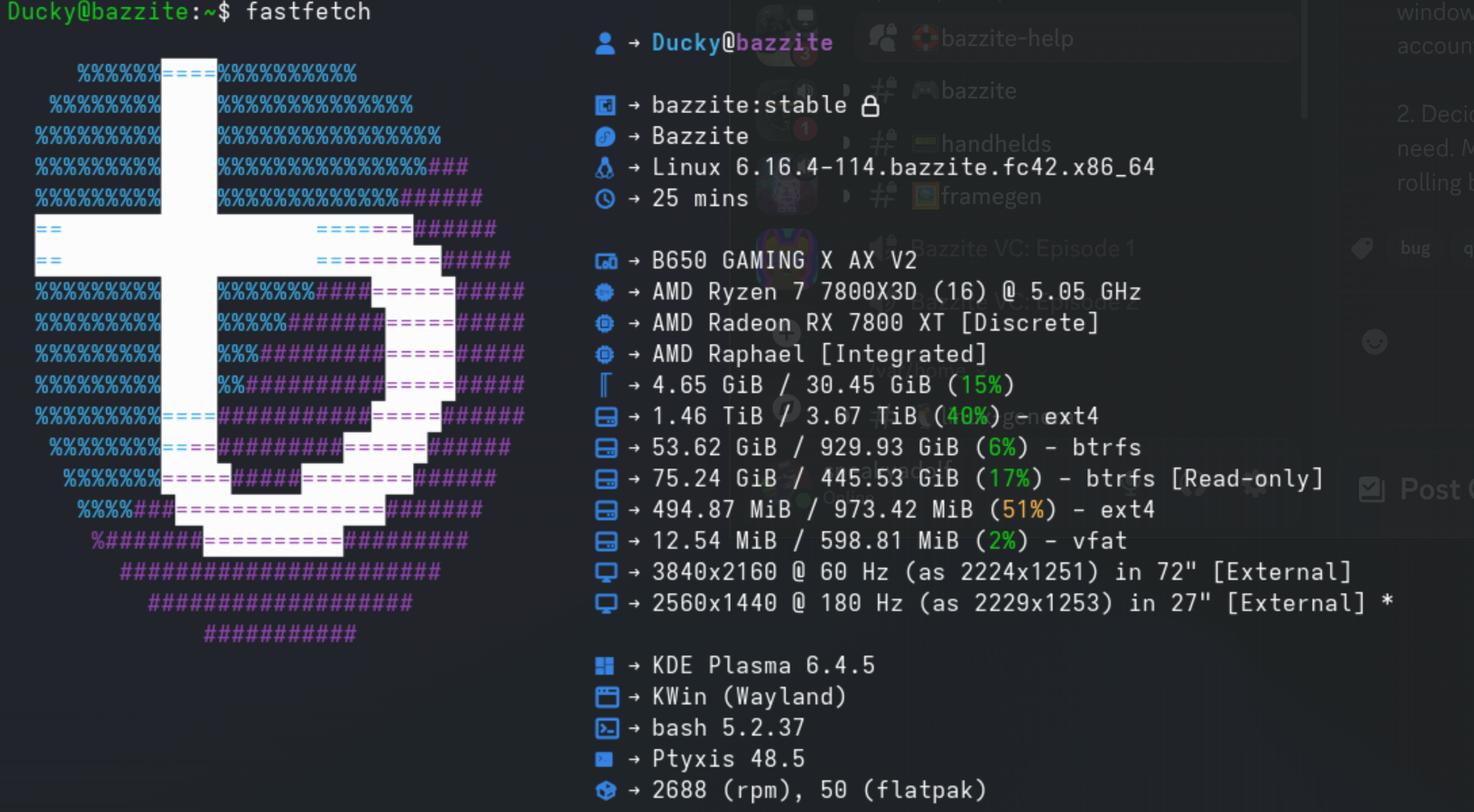The width and height of the screenshot is (1474, 812).
Task: Click the lock icon after bazzite:stable
Action: [x=871, y=105]
